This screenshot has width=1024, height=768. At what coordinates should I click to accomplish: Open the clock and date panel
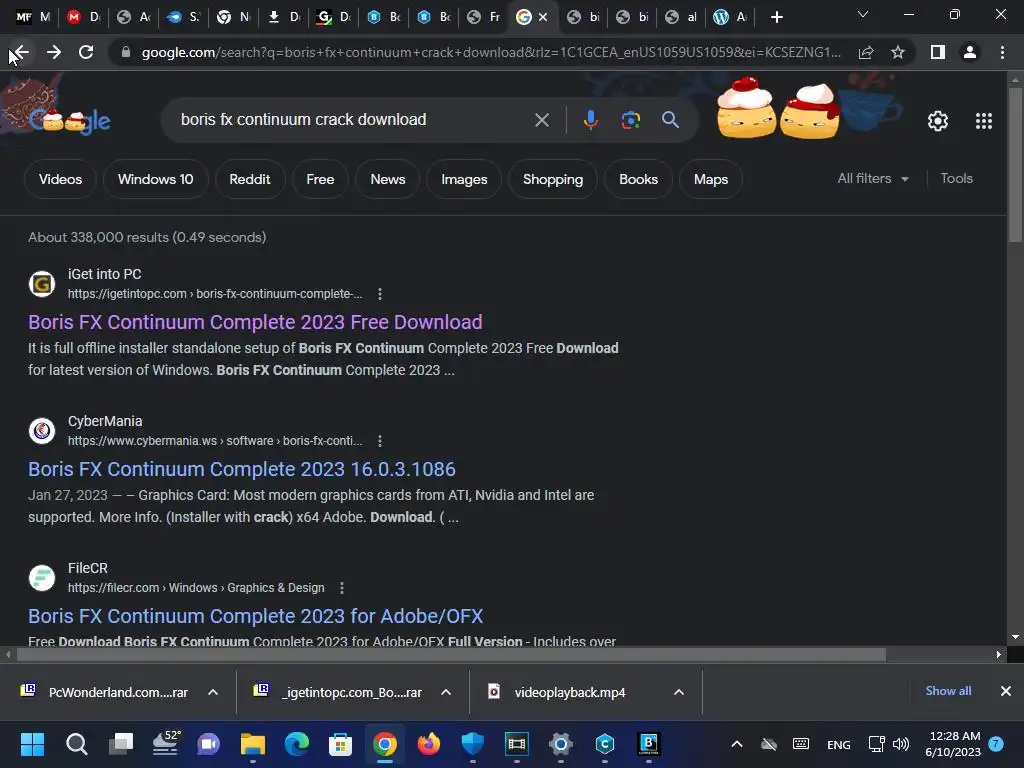(x=953, y=744)
